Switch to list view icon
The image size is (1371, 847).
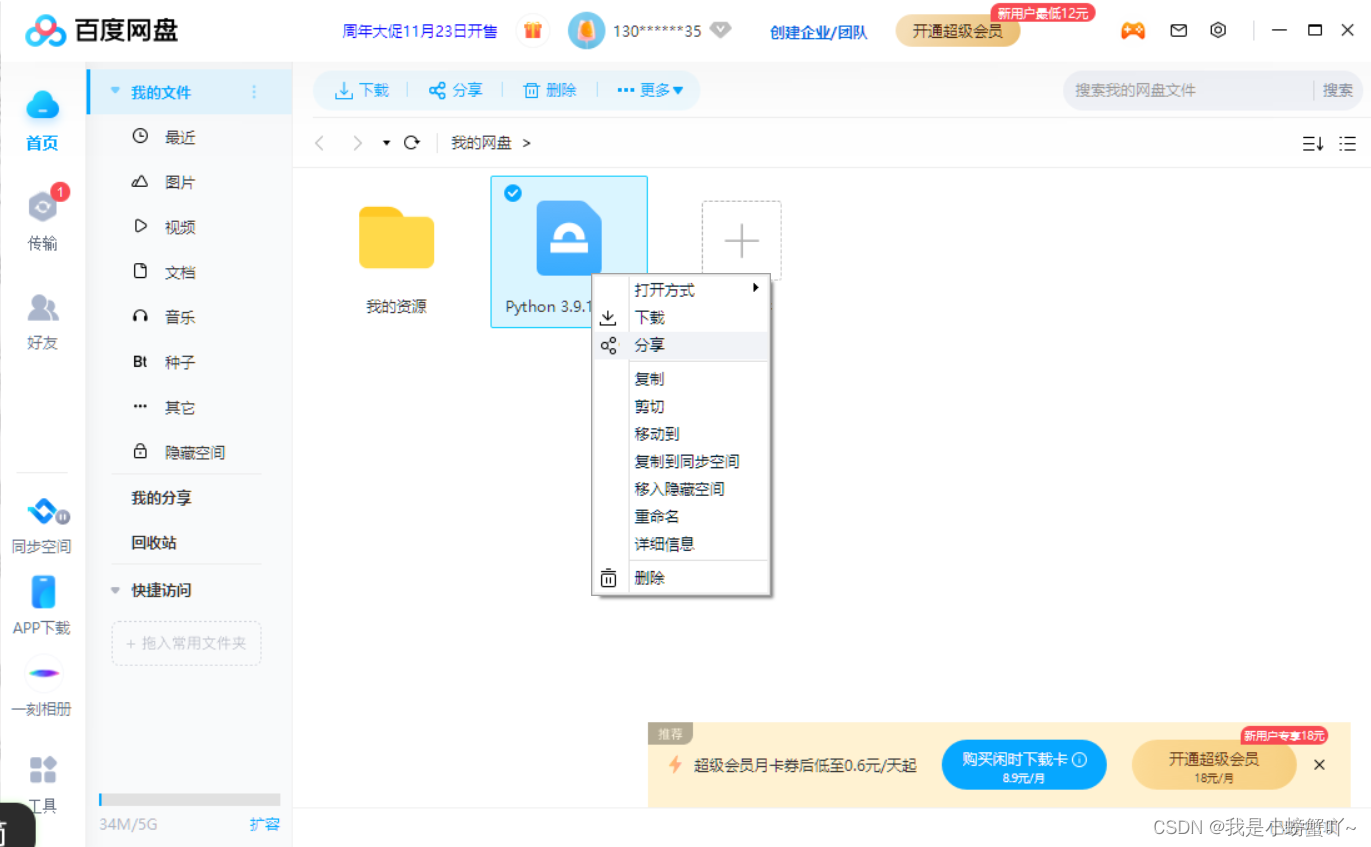coord(1348,144)
